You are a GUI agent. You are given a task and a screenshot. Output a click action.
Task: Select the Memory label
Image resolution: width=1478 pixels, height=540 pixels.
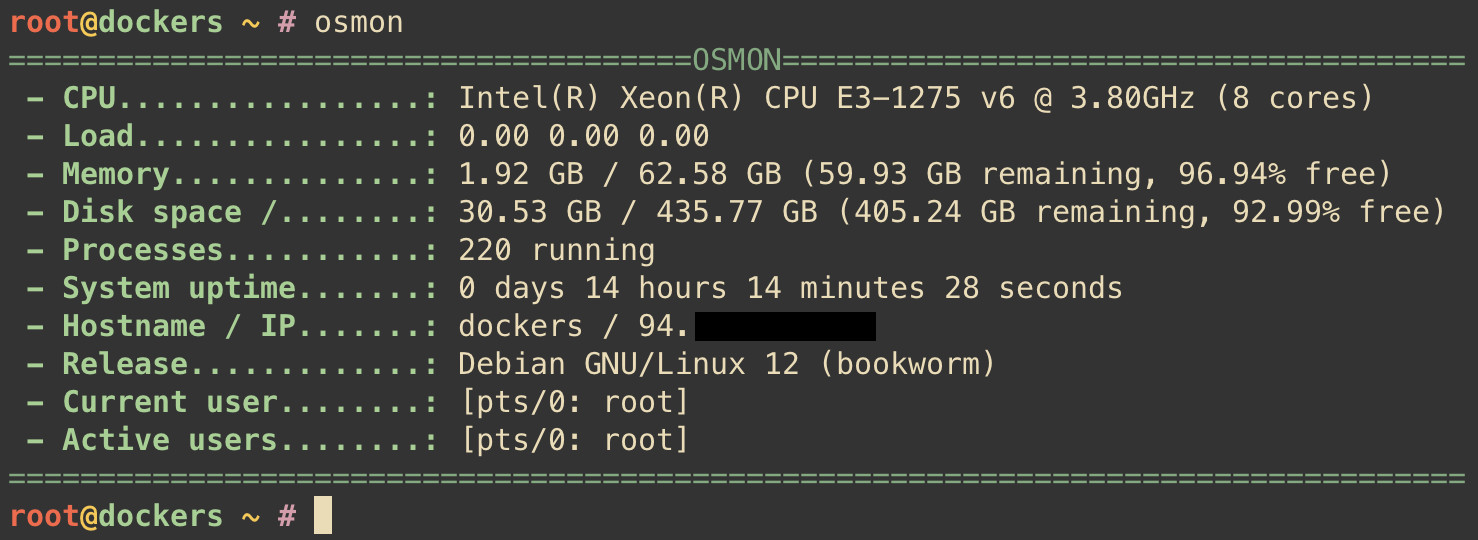coord(116,174)
